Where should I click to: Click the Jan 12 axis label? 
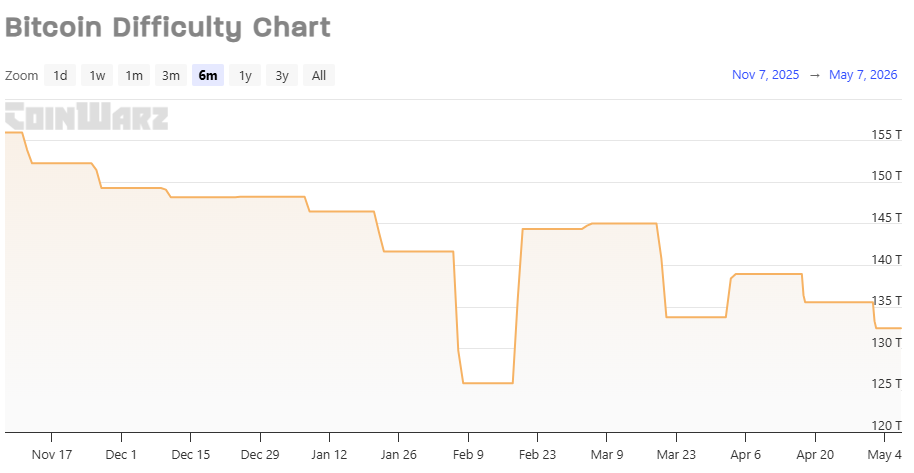pyautogui.click(x=329, y=454)
